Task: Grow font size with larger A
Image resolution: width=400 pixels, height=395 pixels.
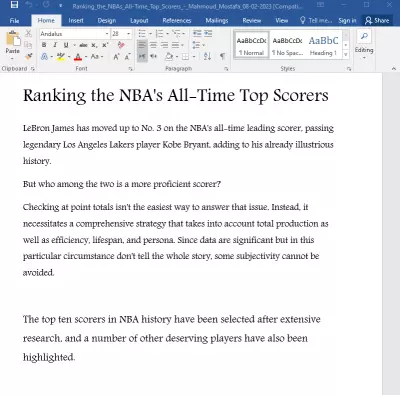Action: point(116,57)
